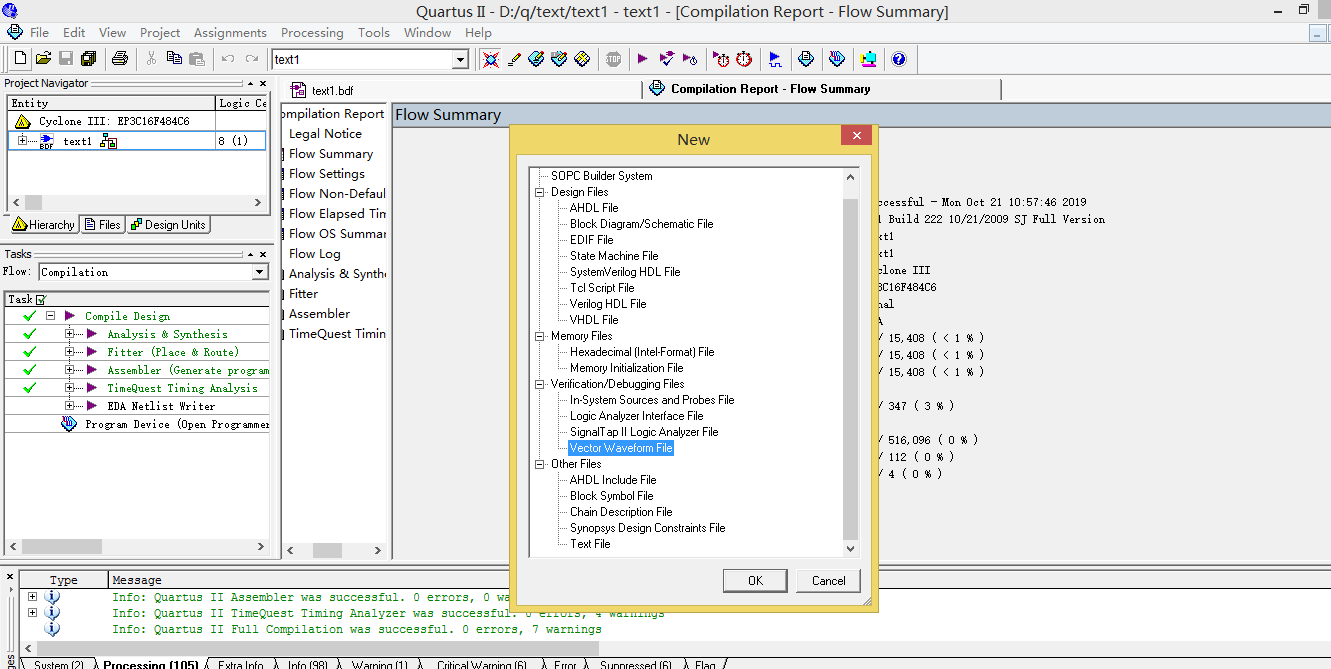The height and width of the screenshot is (669, 1331).
Task: Click the text1.bdf document tab icon
Action: coord(298,90)
